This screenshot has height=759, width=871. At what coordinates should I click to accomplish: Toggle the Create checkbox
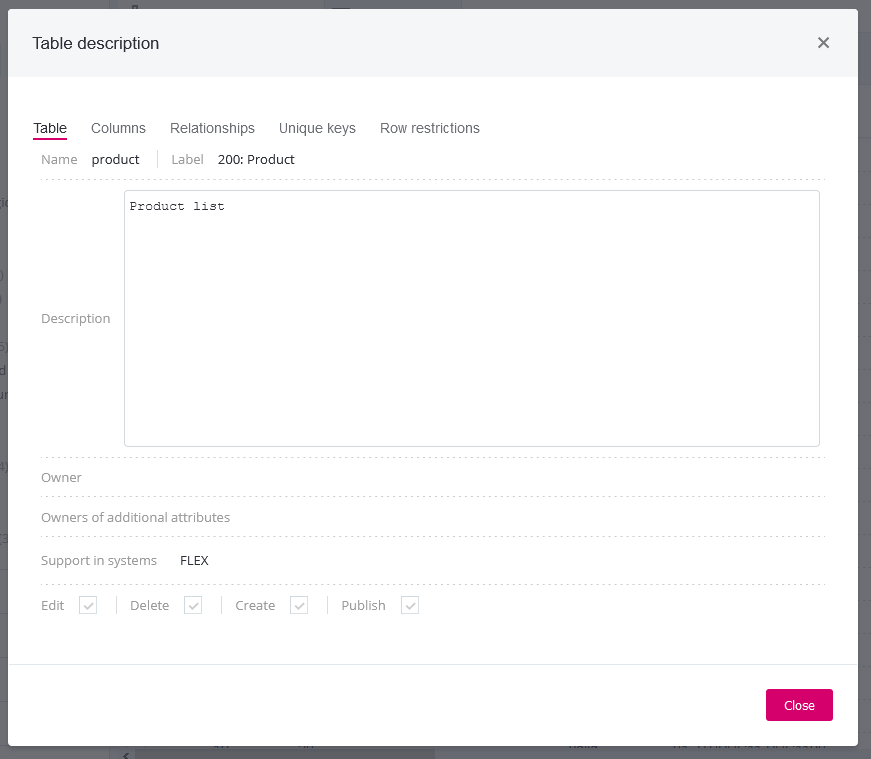[299, 605]
